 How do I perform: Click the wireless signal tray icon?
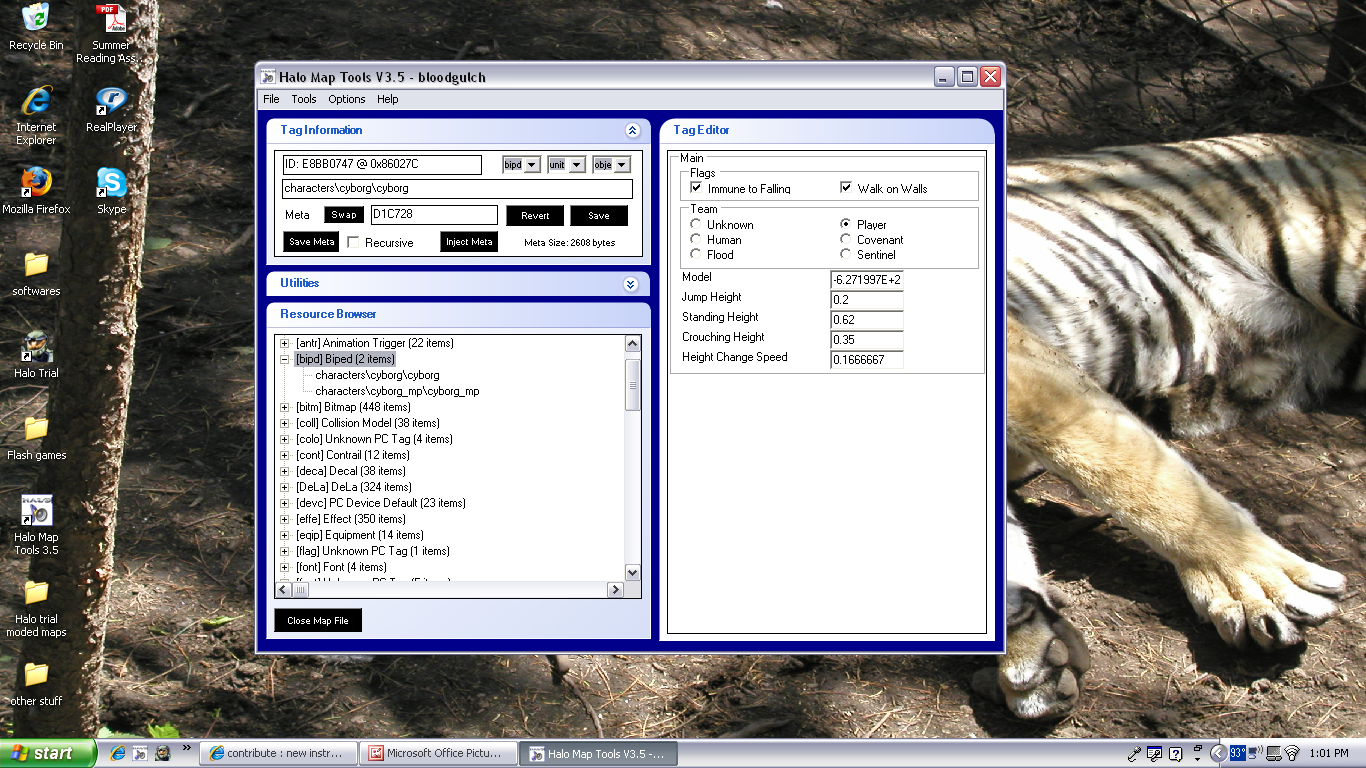(x=1291, y=753)
